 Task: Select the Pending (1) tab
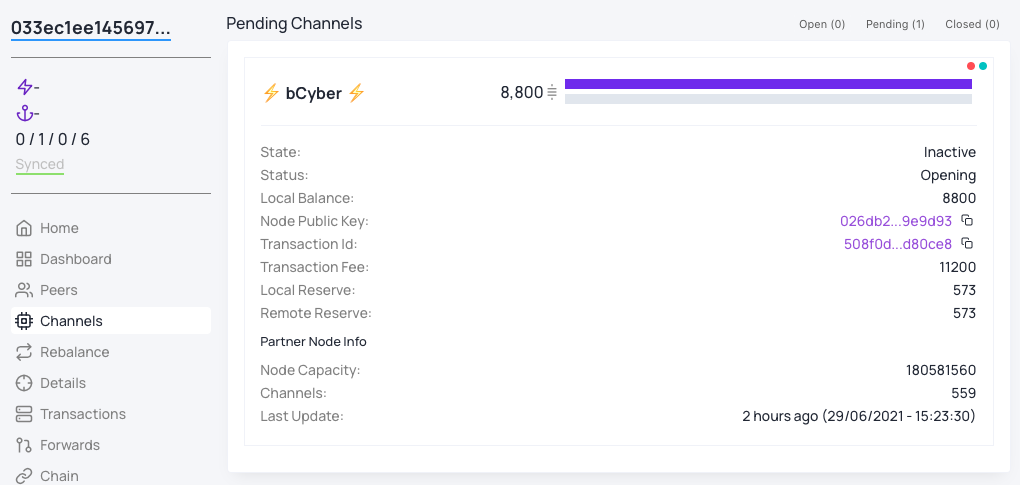coord(895,24)
